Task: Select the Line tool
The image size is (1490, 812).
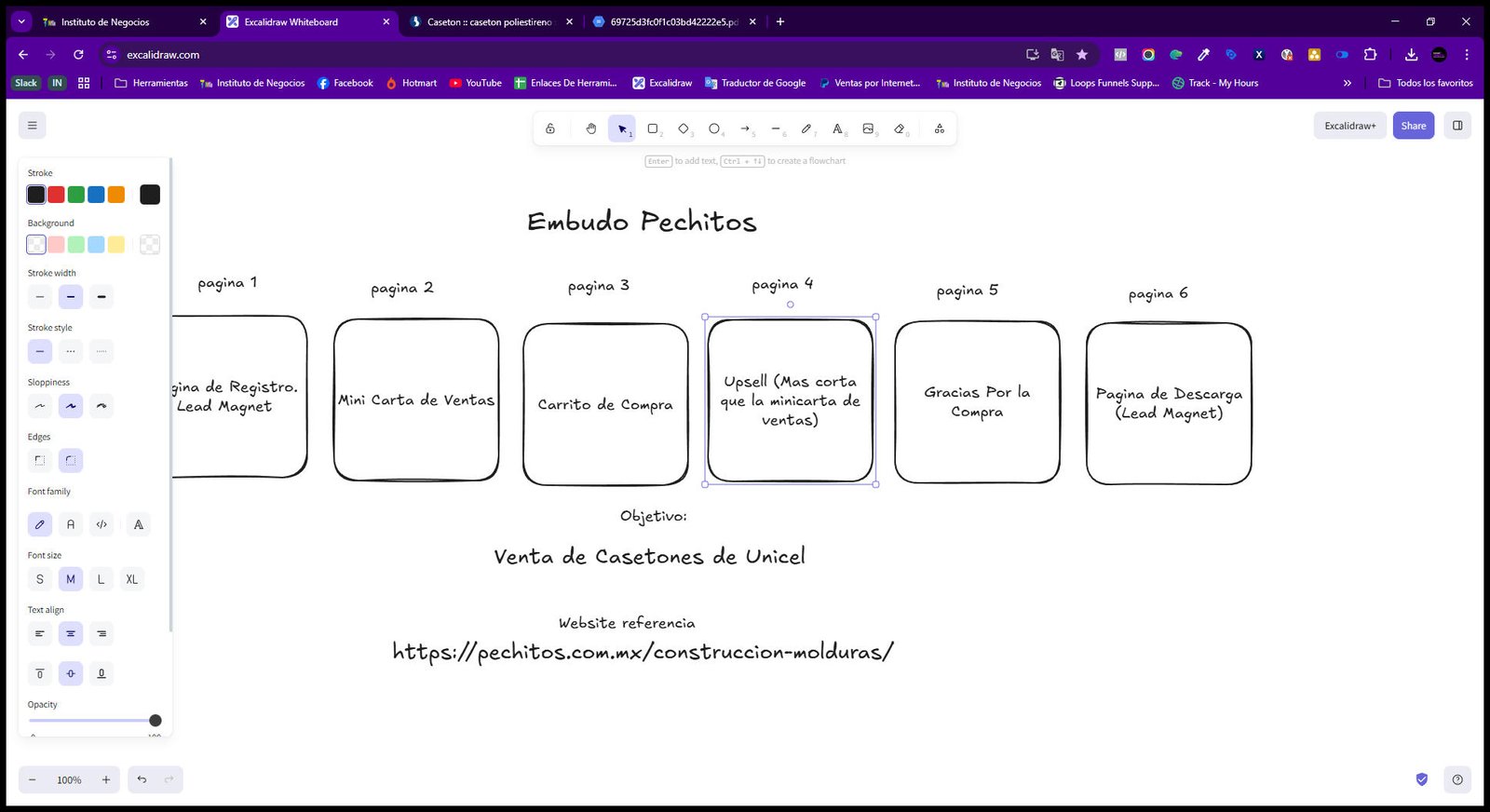Action: point(776,129)
